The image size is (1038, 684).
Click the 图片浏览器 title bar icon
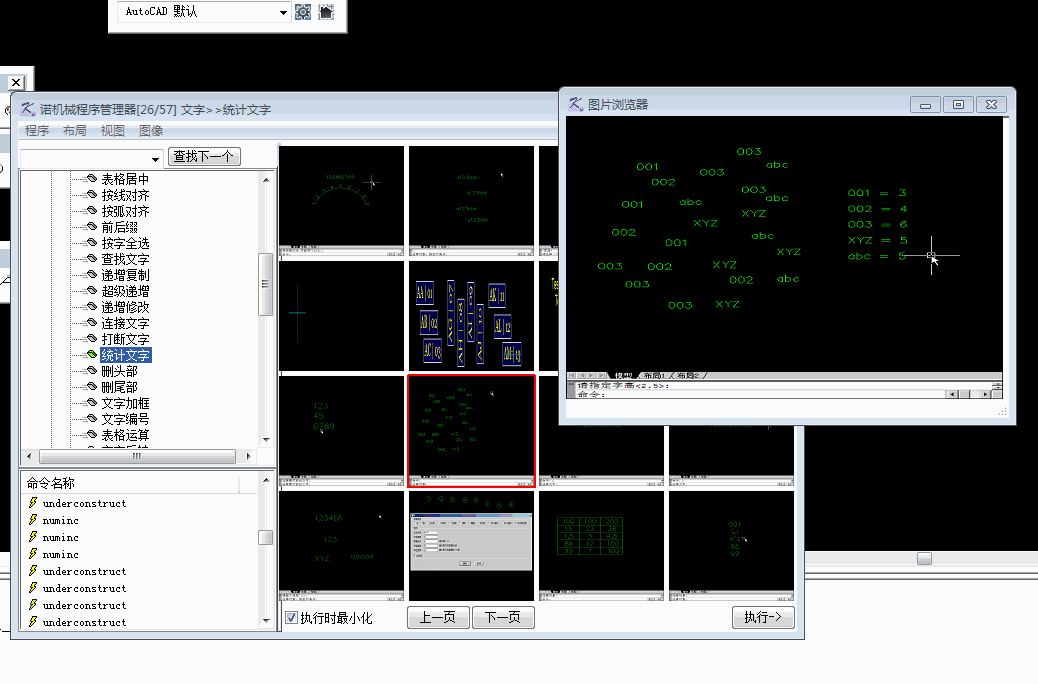pos(576,104)
